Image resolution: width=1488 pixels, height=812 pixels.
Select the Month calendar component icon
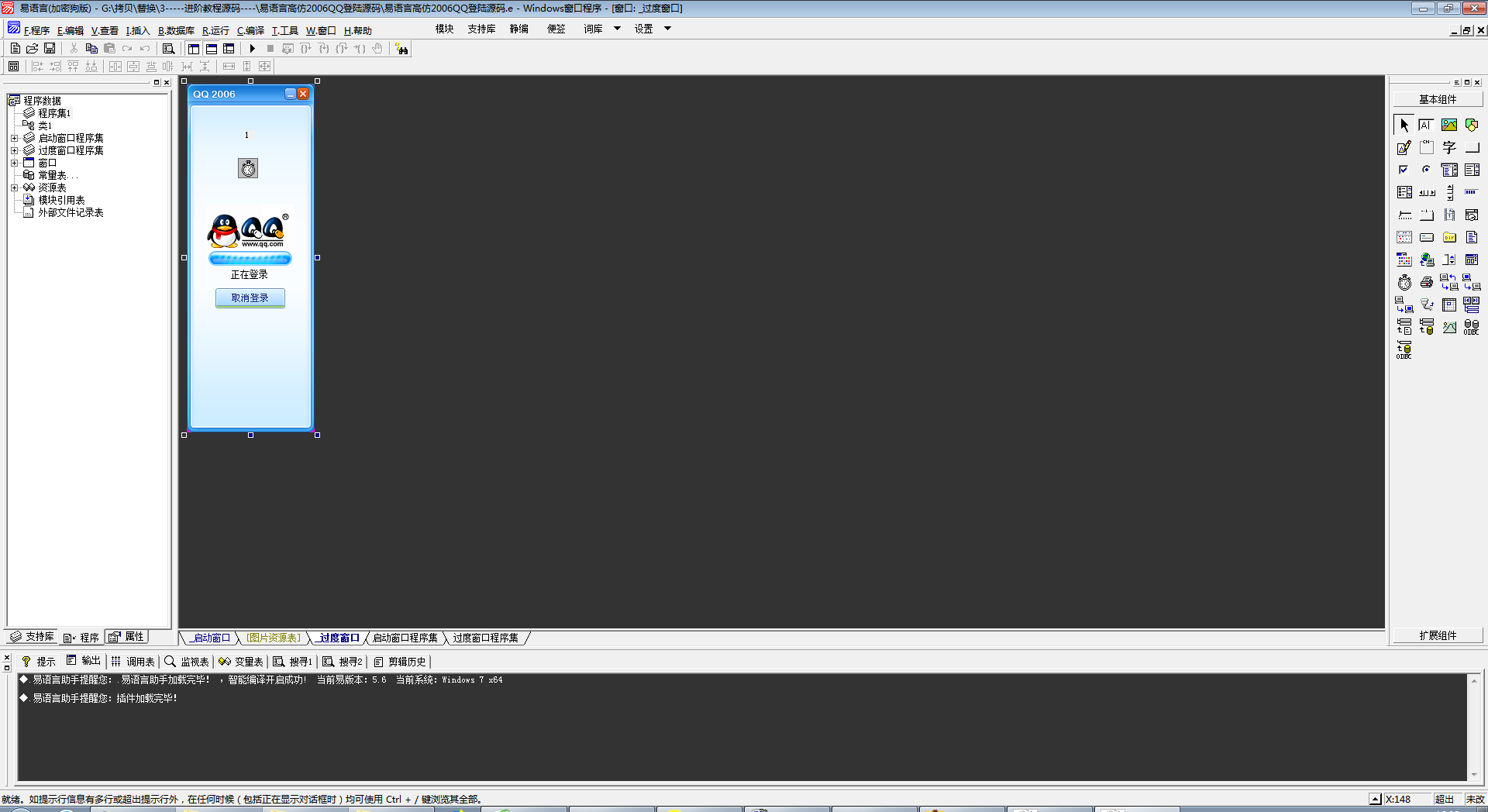[x=1404, y=237]
